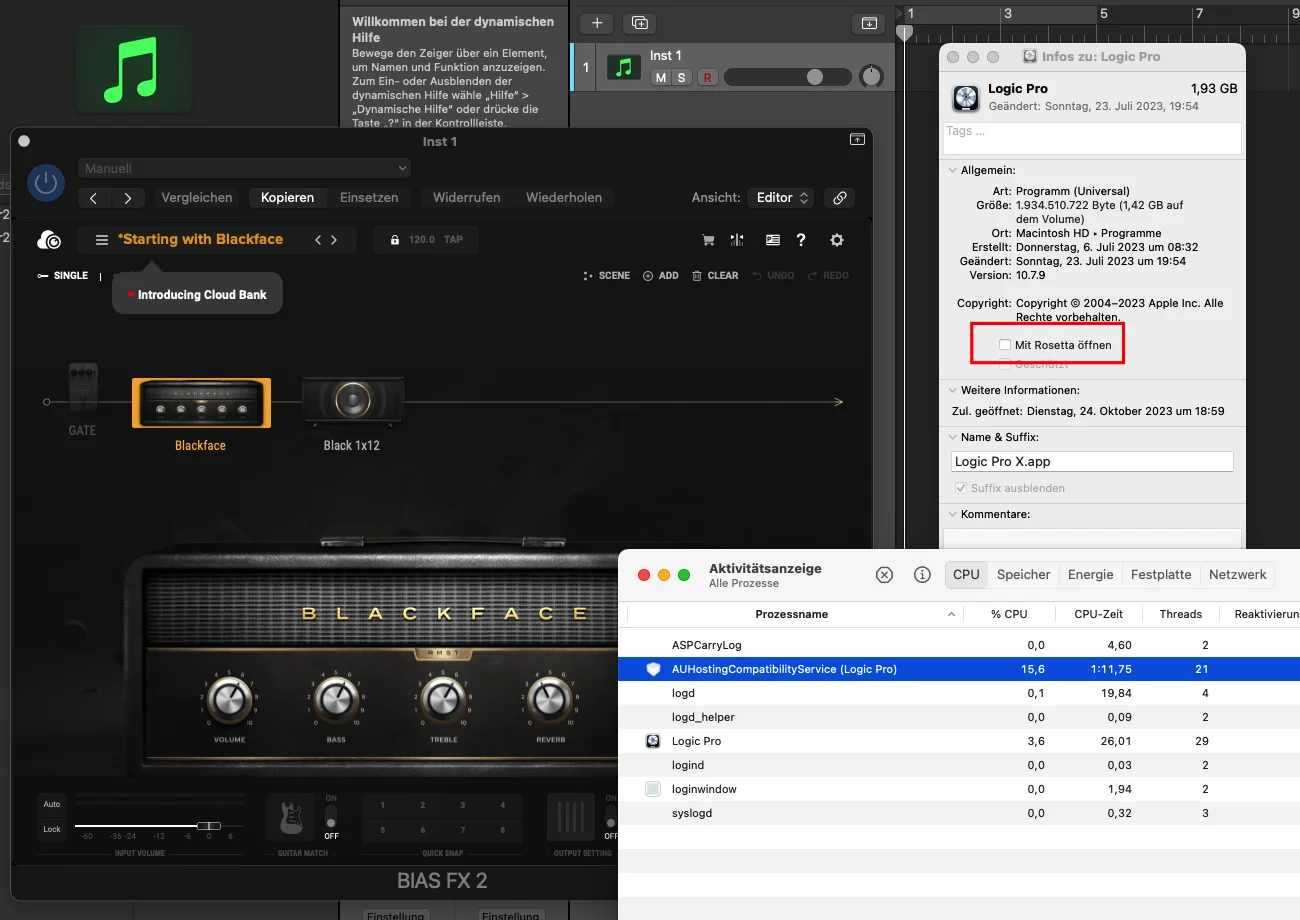Show process info icon in Aktivitätsanzeige
Image resolution: width=1300 pixels, height=920 pixels.
tap(923, 575)
